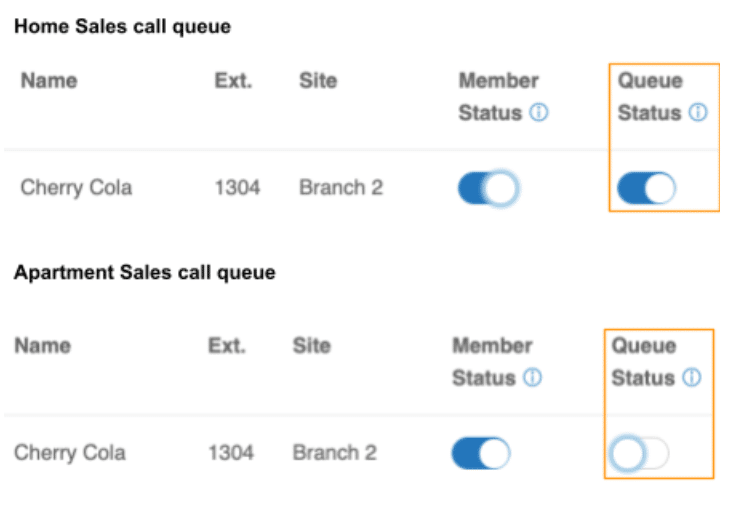
Task: Click extension 1304 in Home Sales queue row
Action: (237, 188)
